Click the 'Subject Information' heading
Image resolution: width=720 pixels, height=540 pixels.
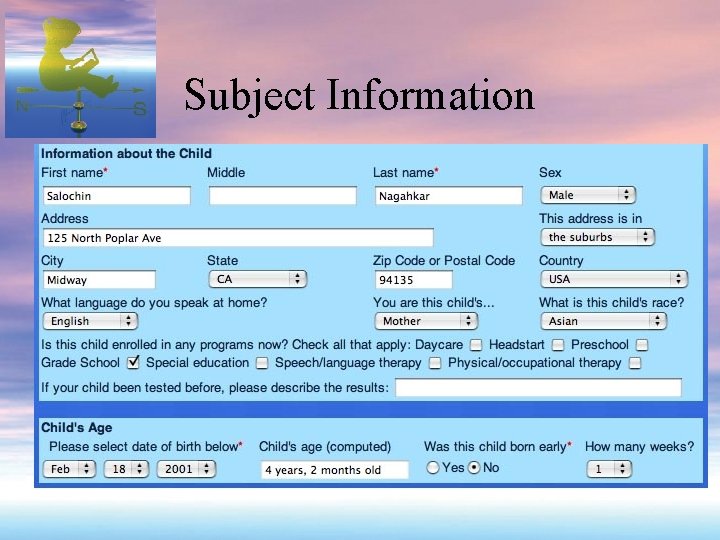click(x=360, y=95)
